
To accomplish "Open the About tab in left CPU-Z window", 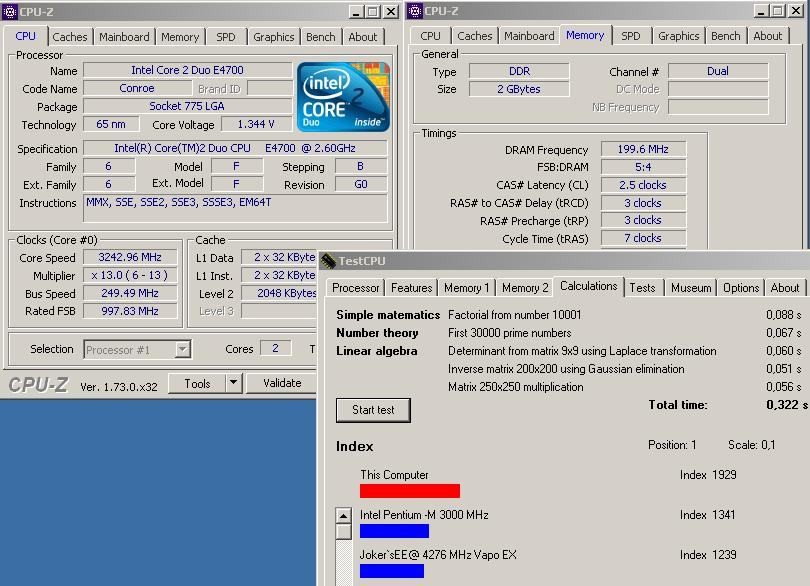I will click(x=363, y=37).
